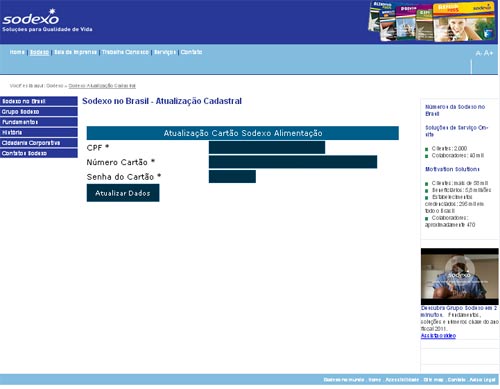Screen dimensions: 500x389
Task: Open the Home navigation link
Action: point(17,52)
